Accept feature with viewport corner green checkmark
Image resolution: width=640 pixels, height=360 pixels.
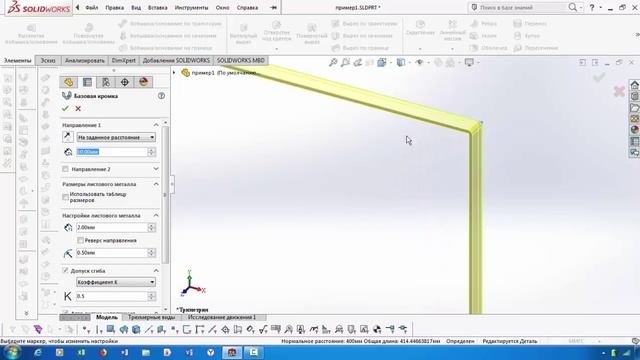click(x=599, y=77)
